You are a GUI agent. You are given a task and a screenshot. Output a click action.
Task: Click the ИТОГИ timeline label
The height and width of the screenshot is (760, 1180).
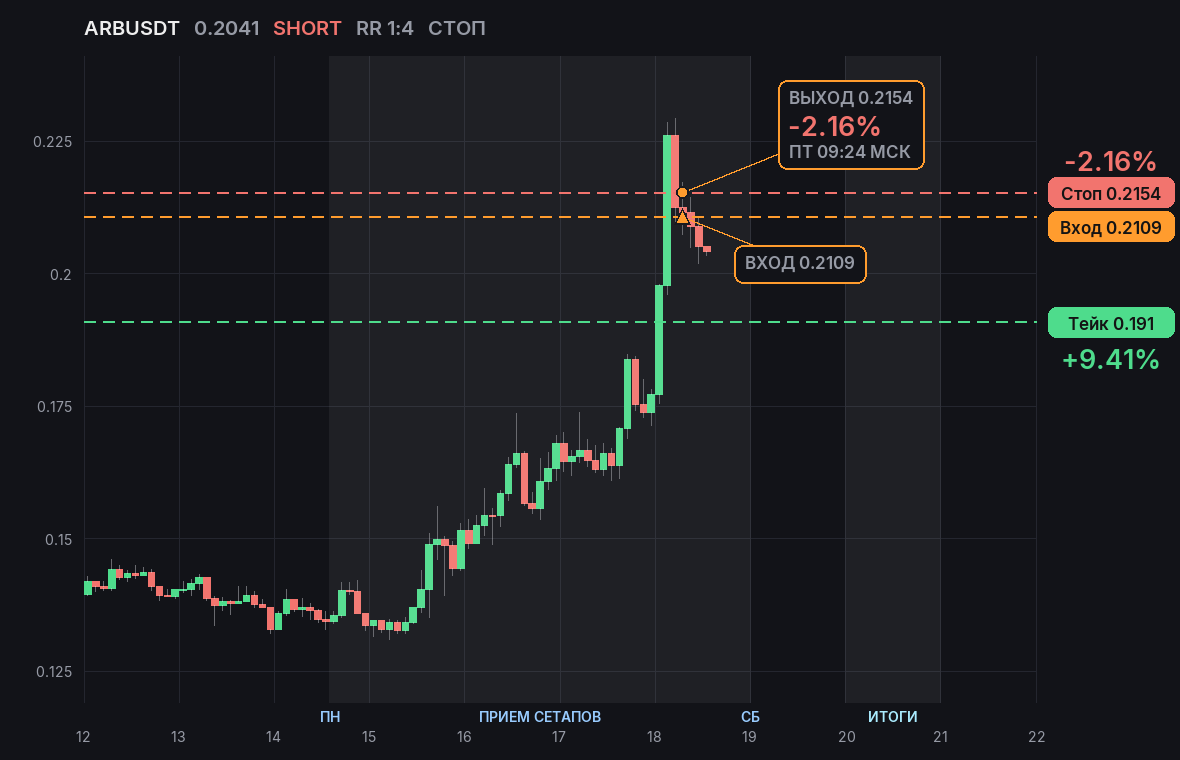tap(893, 716)
